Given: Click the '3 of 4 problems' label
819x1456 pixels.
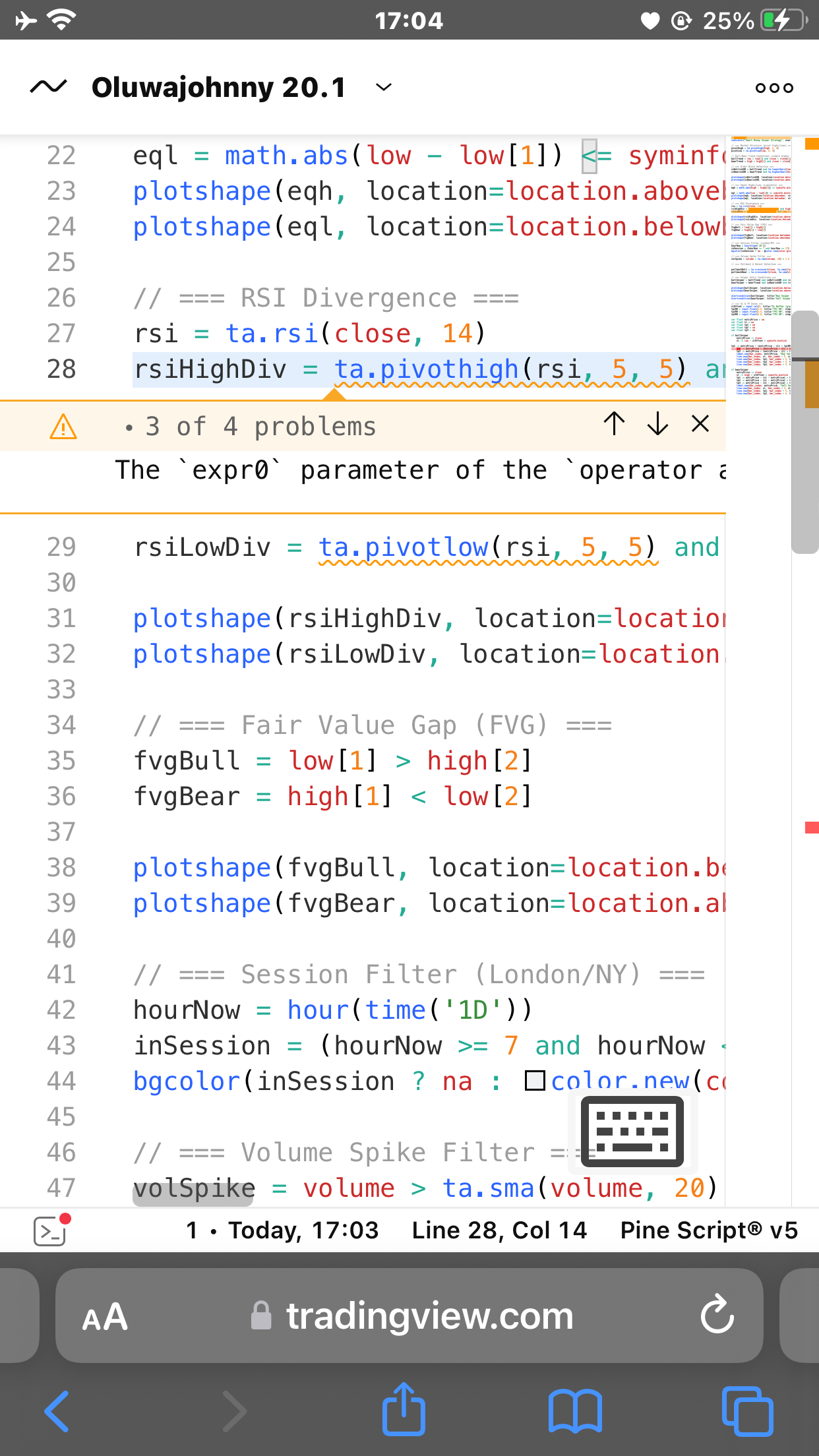Looking at the screenshot, I should click(x=260, y=427).
